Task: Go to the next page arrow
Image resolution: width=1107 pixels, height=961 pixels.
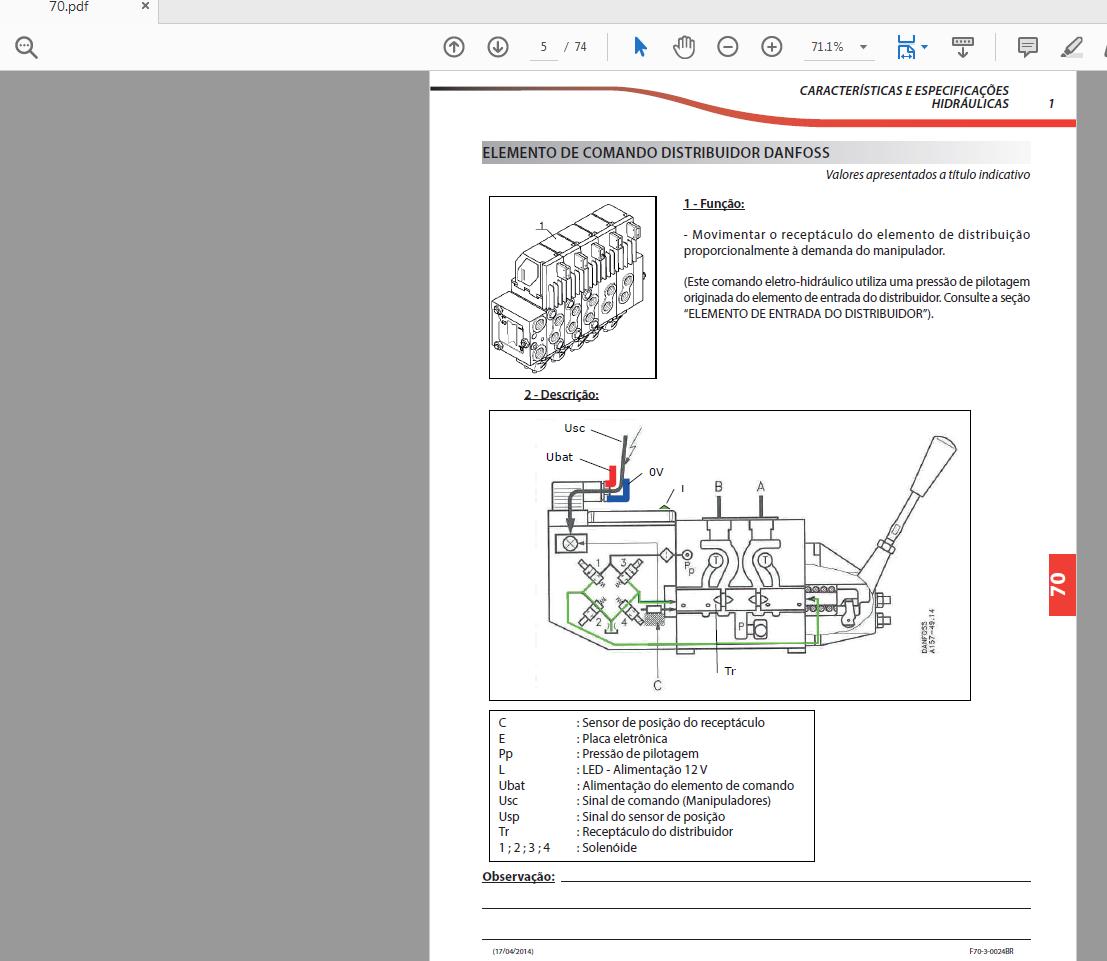Action: pyautogui.click(x=497, y=46)
